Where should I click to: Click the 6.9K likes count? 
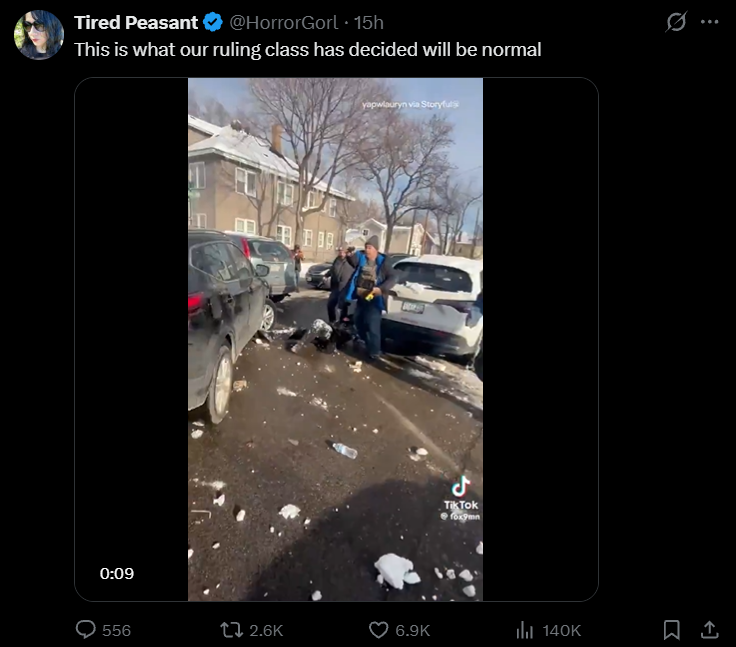click(x=413, y=630)
